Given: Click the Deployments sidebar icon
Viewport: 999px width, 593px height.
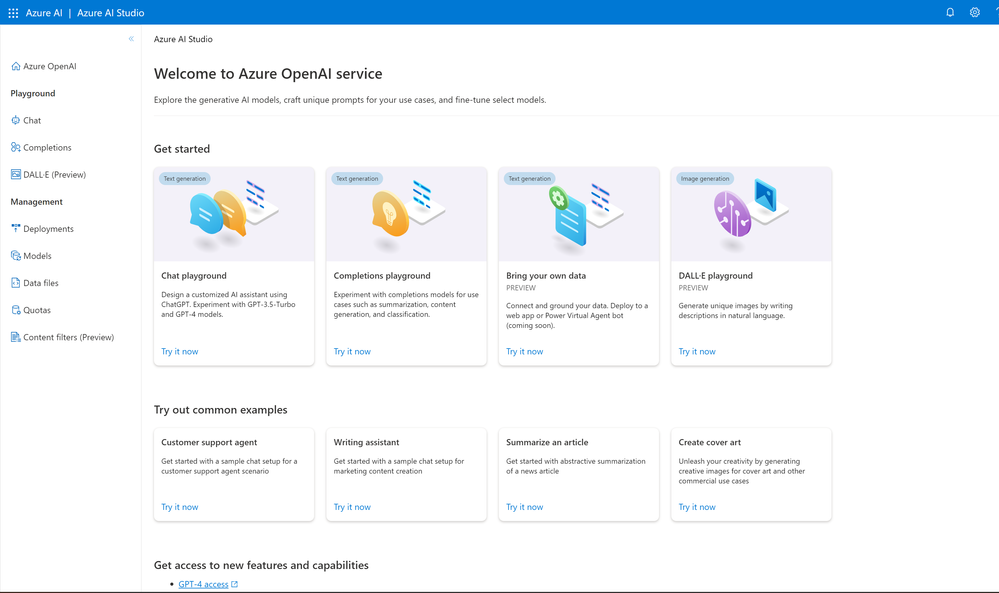Looking at the screenshot, I should pos(16,229).
